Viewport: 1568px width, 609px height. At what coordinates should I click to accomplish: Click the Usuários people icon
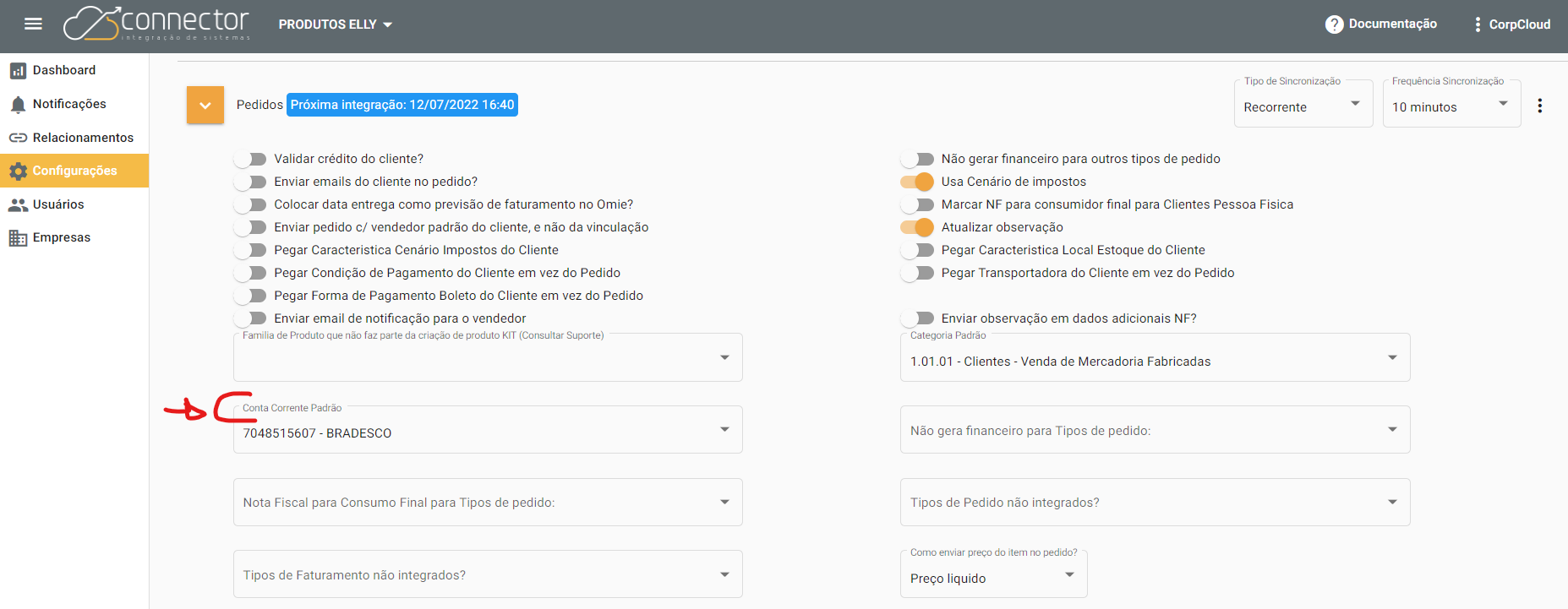click(18, 204)
